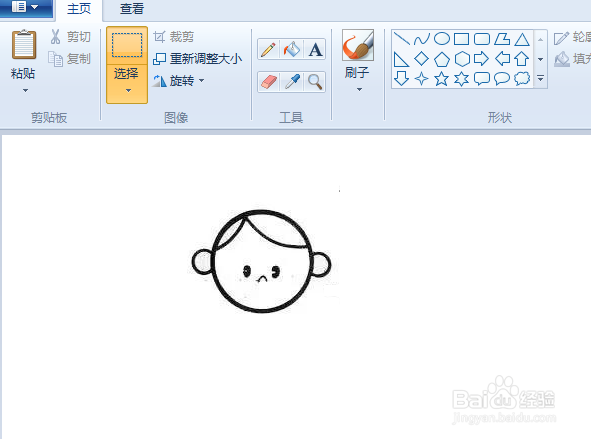The height and width of the screenshot is (439, 591).
Task: Pick the Down arrow shape
Action: click(401, 79)
